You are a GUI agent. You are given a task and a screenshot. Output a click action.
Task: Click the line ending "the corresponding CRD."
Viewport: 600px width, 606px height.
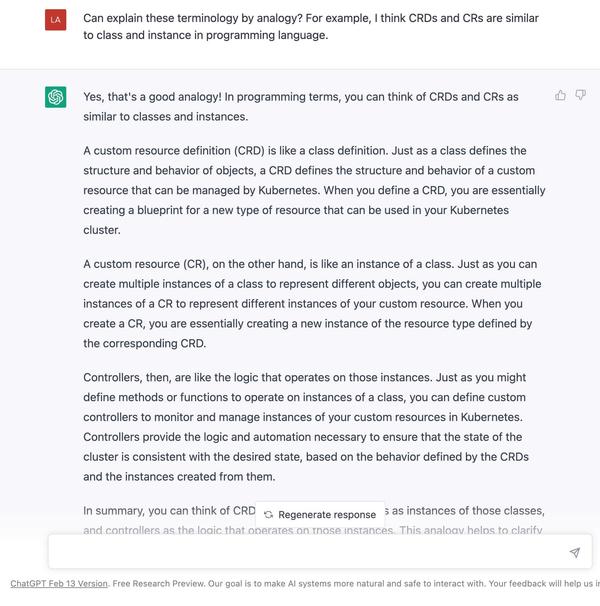coord(145,343)
